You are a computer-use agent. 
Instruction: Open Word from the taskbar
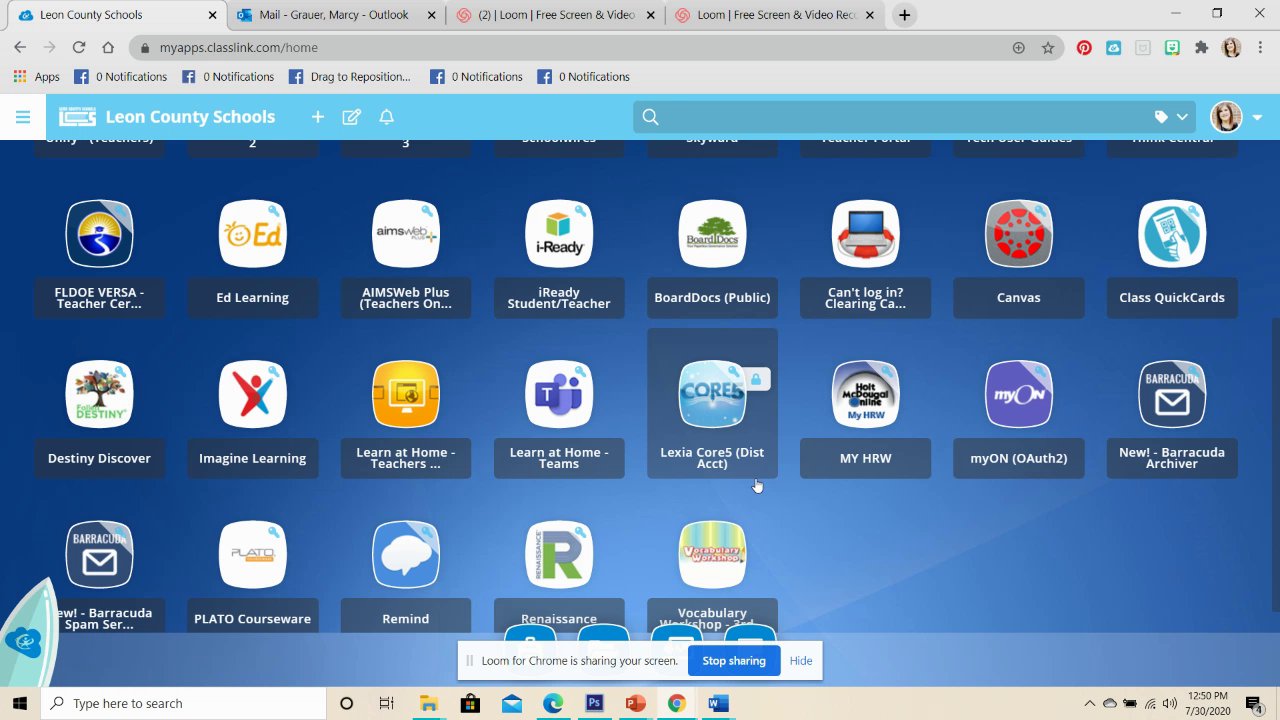pos(718,703)
